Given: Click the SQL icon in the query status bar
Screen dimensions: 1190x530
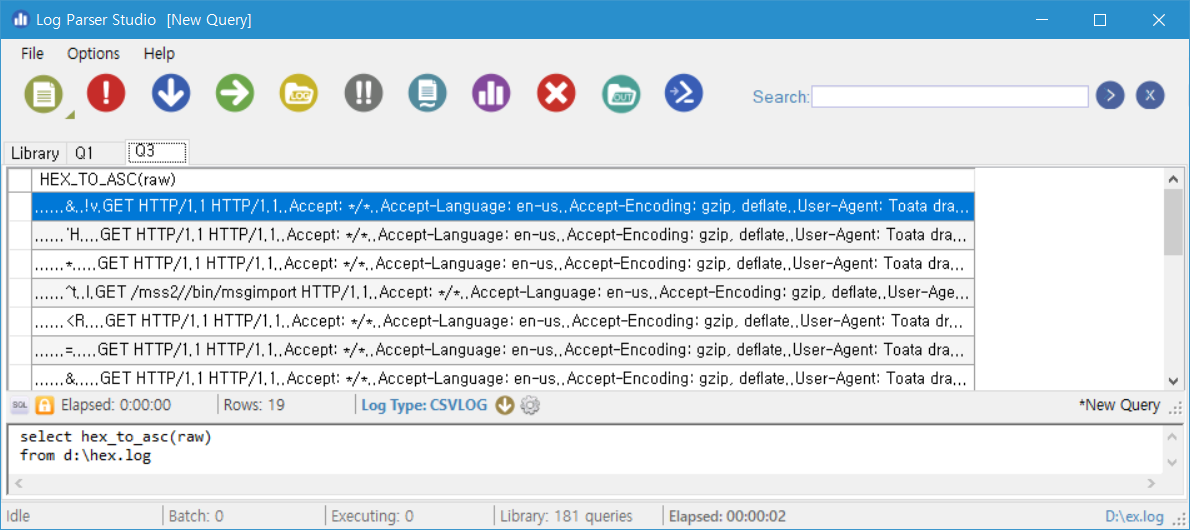Looking at the screenshot, I should 20,405.
